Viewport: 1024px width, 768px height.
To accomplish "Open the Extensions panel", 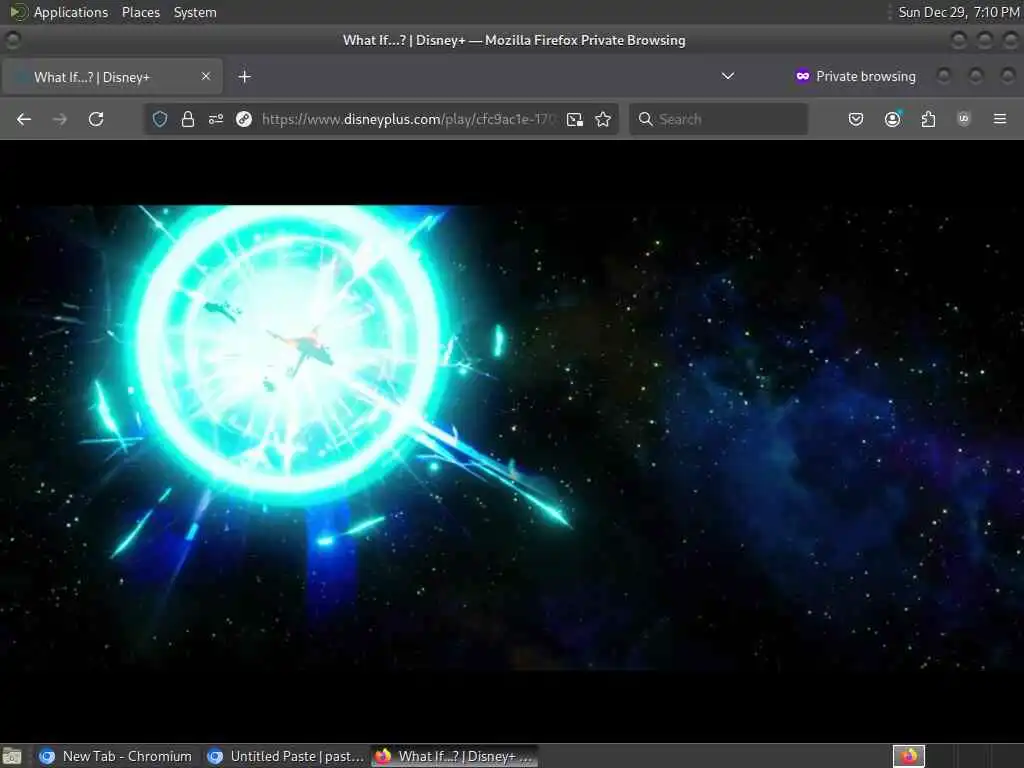I will click(x=928, y=119).
